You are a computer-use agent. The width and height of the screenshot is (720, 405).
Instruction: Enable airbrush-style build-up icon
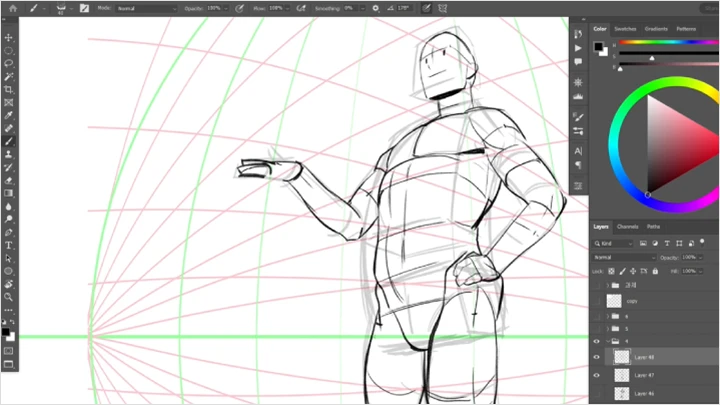coord(301,8)
